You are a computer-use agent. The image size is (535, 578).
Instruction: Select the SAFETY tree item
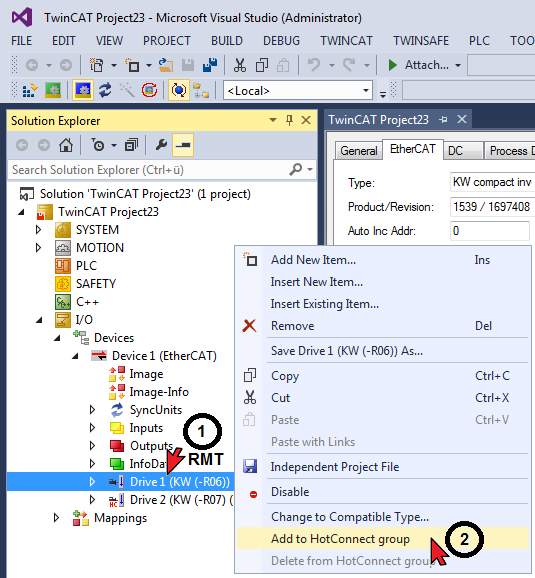tap(96, 284)
